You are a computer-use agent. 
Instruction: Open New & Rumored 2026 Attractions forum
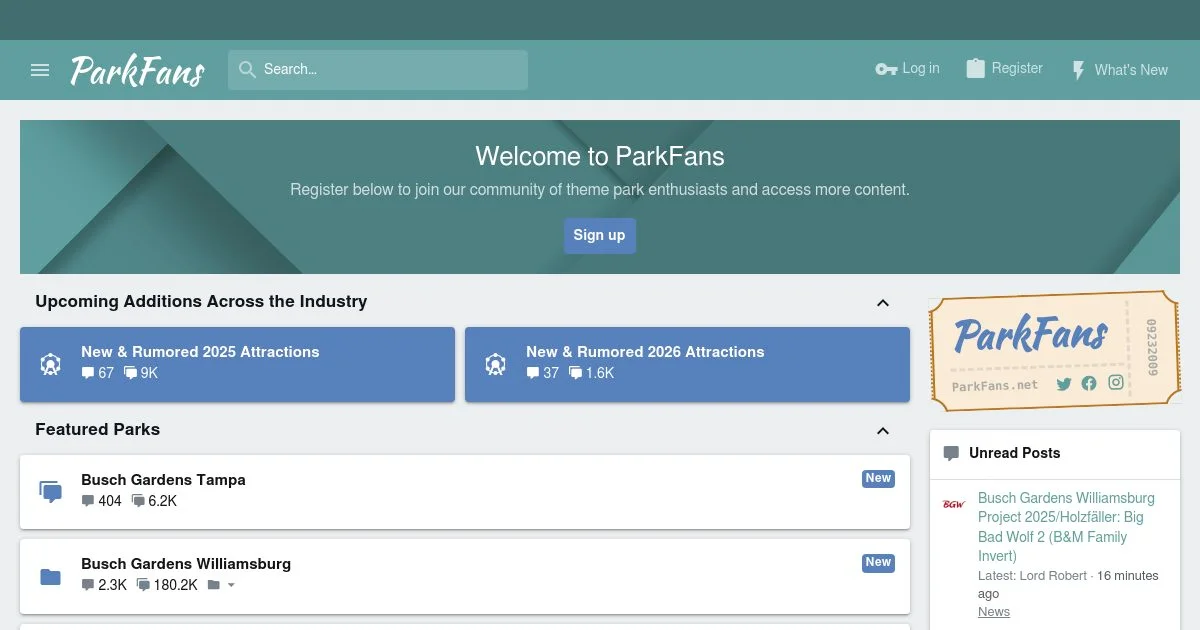[645, 352]
